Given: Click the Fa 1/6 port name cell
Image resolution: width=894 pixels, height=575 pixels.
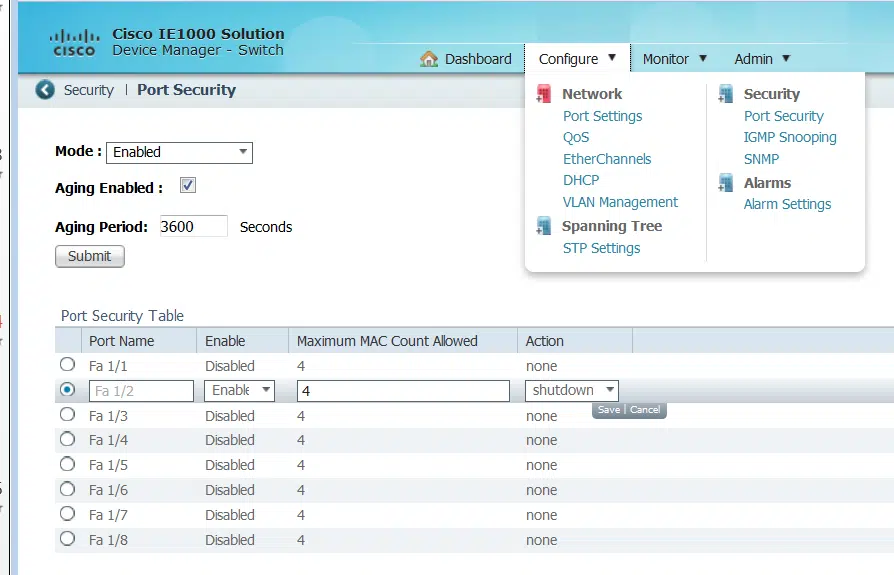Looking at the screenshot, I should click(x=108, y=490).
